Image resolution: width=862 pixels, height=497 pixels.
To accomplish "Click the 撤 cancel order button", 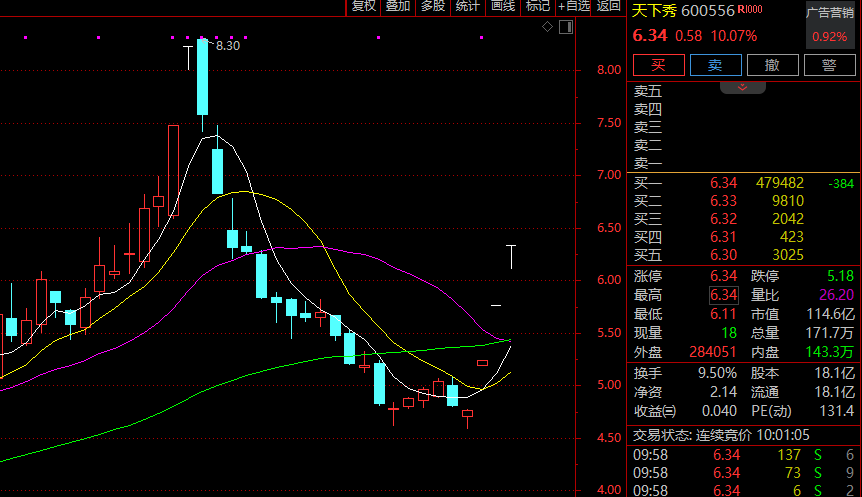I will pos(772,65).
